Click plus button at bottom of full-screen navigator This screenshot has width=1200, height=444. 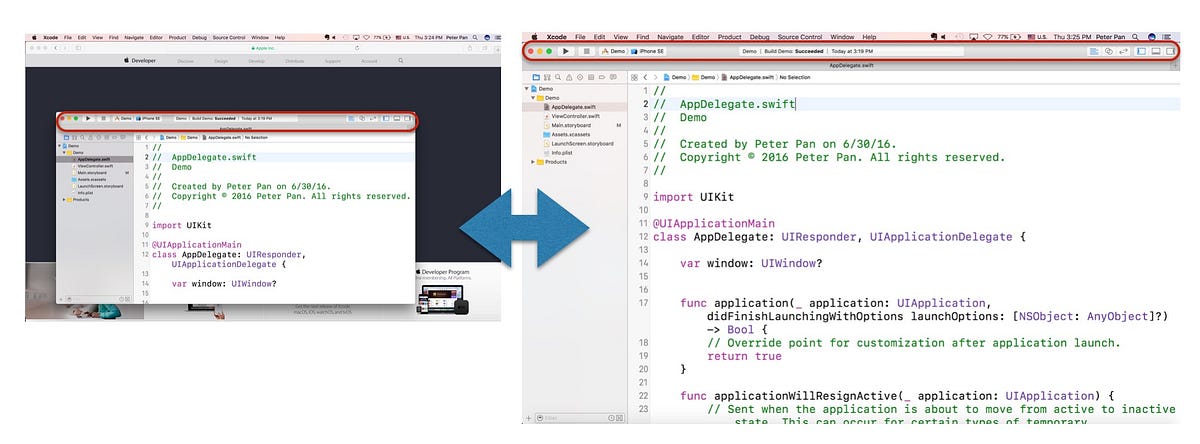tap(528, 418)
